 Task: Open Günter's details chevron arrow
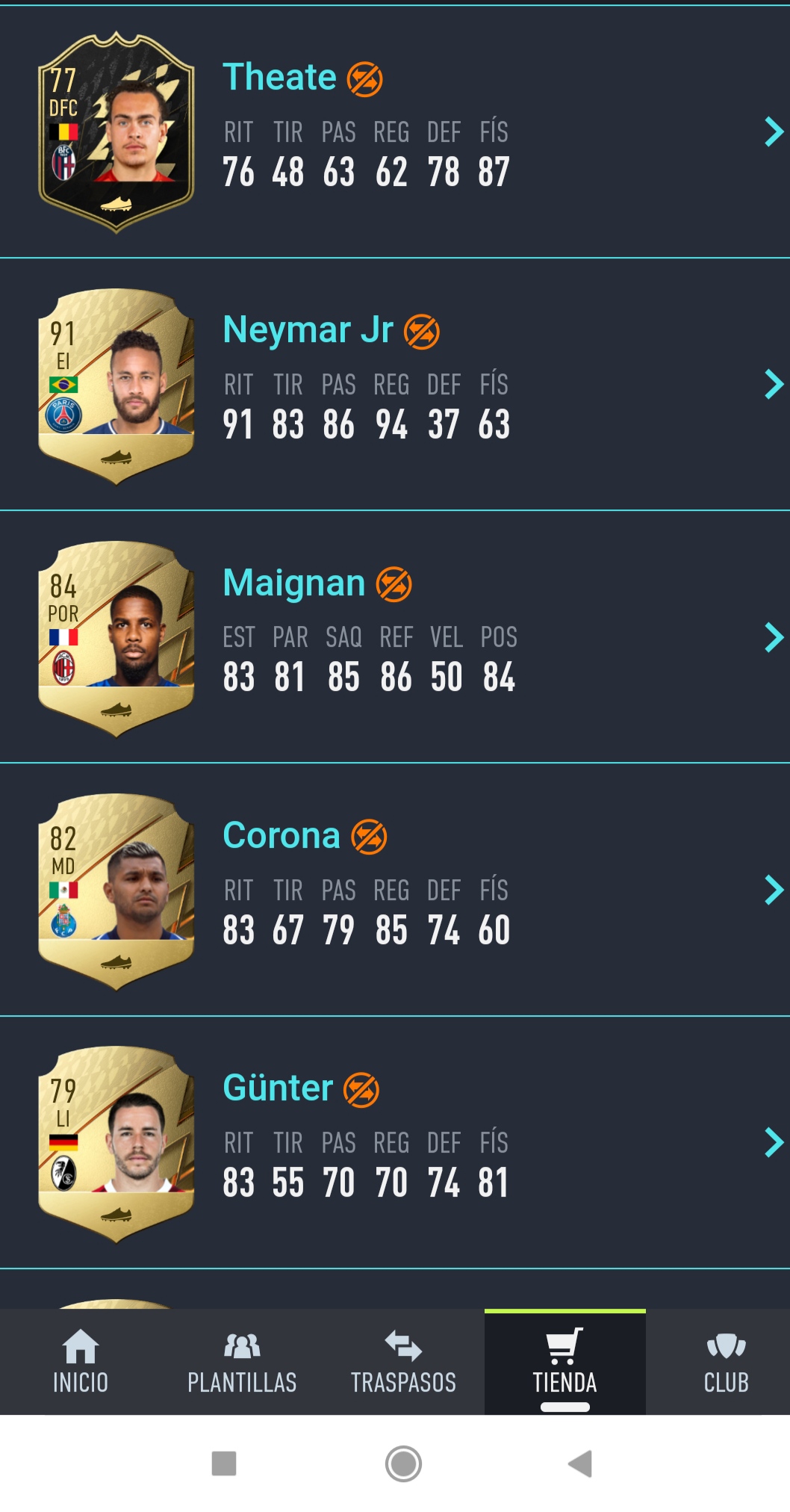774,1142
